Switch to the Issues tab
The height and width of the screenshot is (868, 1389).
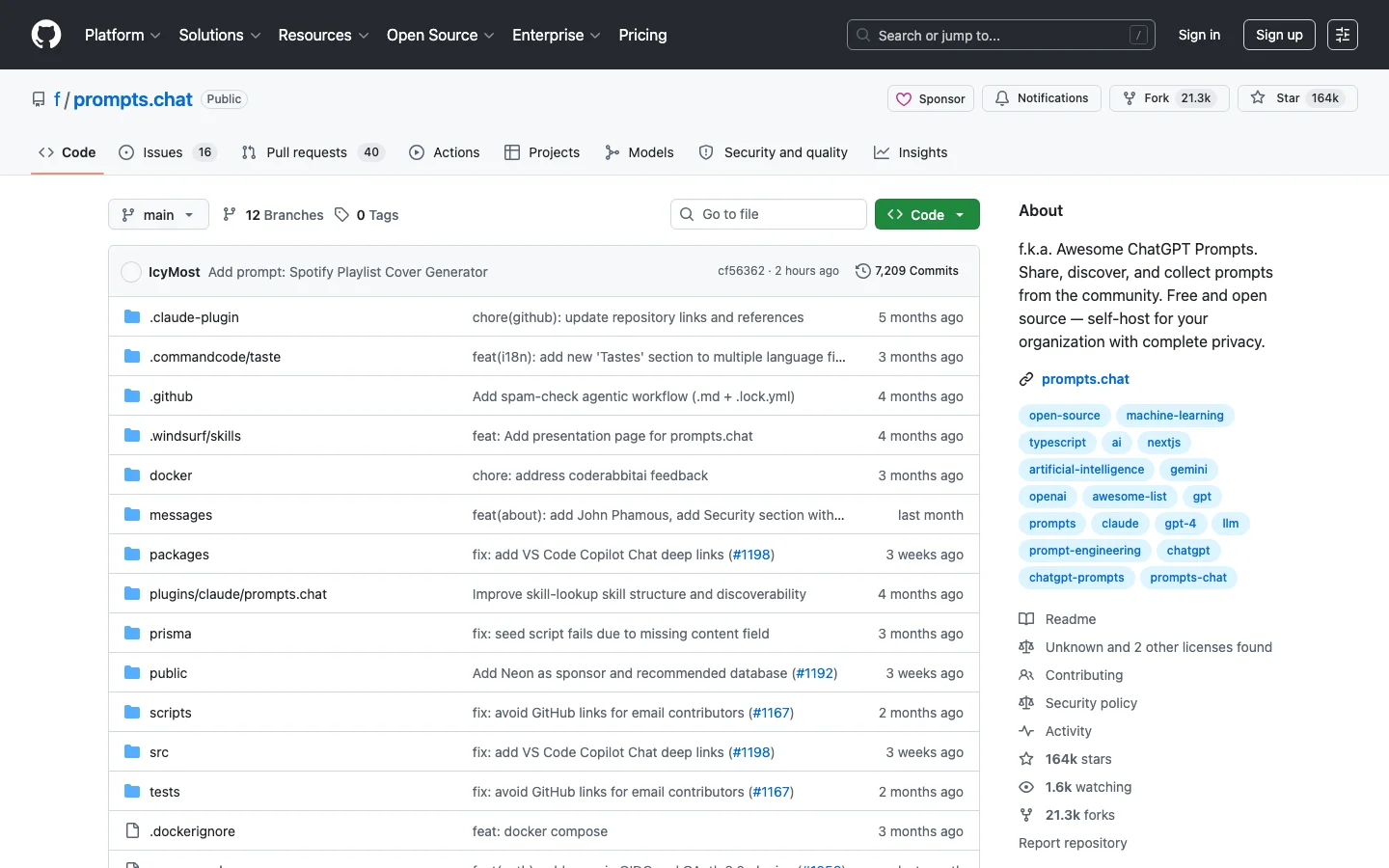pos(168,152)
